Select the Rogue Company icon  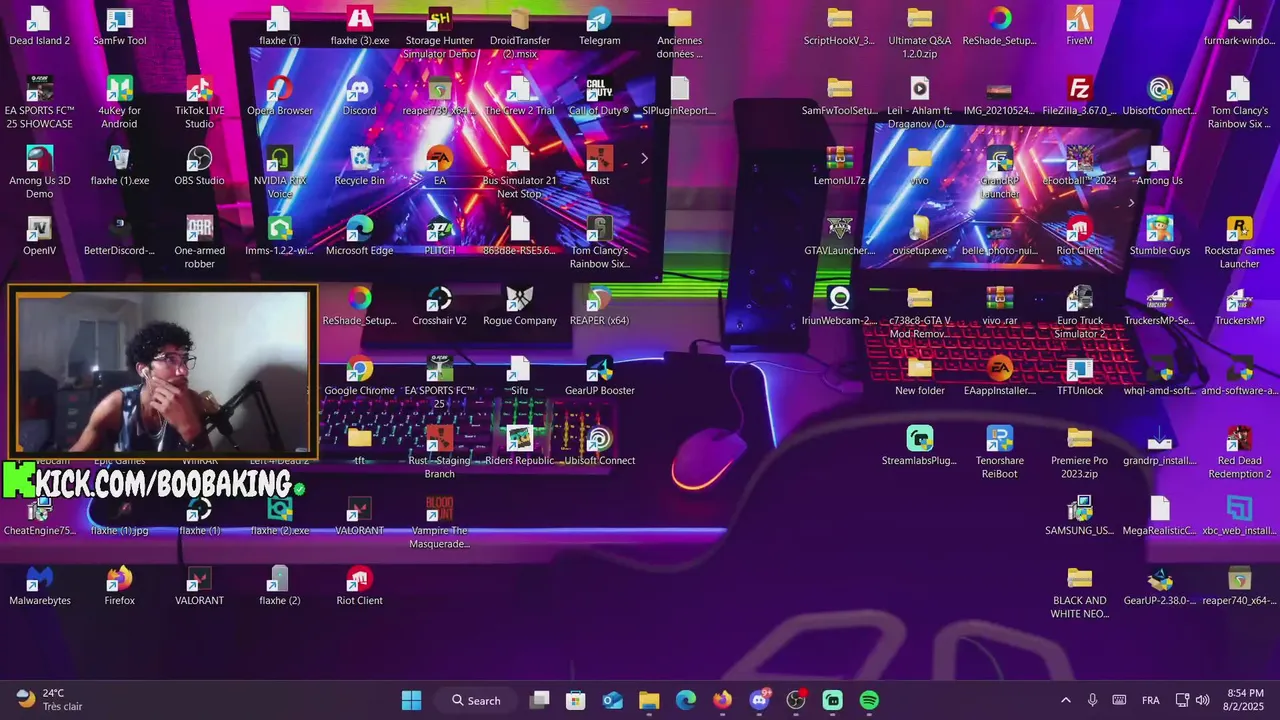pyautogui.click(x=520, y=307)
